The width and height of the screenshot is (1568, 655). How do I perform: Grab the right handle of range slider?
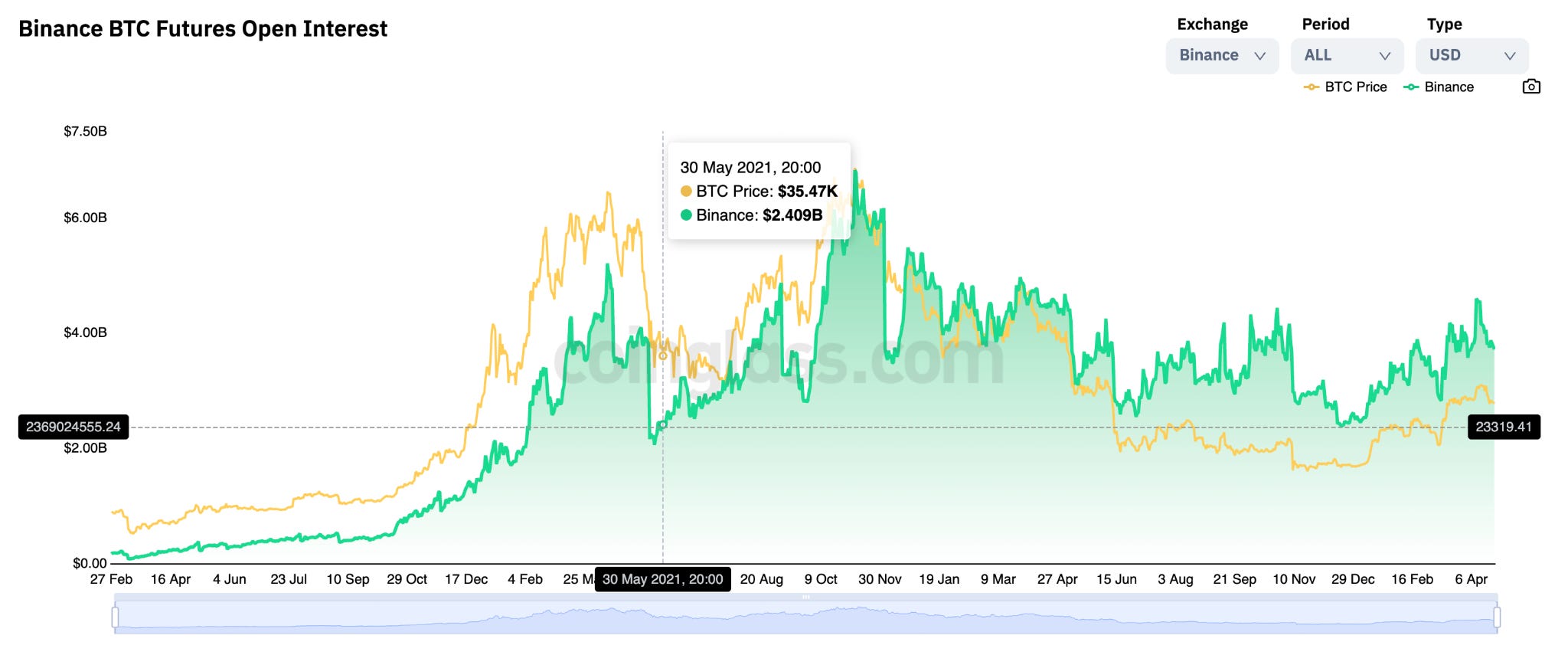1497,617
